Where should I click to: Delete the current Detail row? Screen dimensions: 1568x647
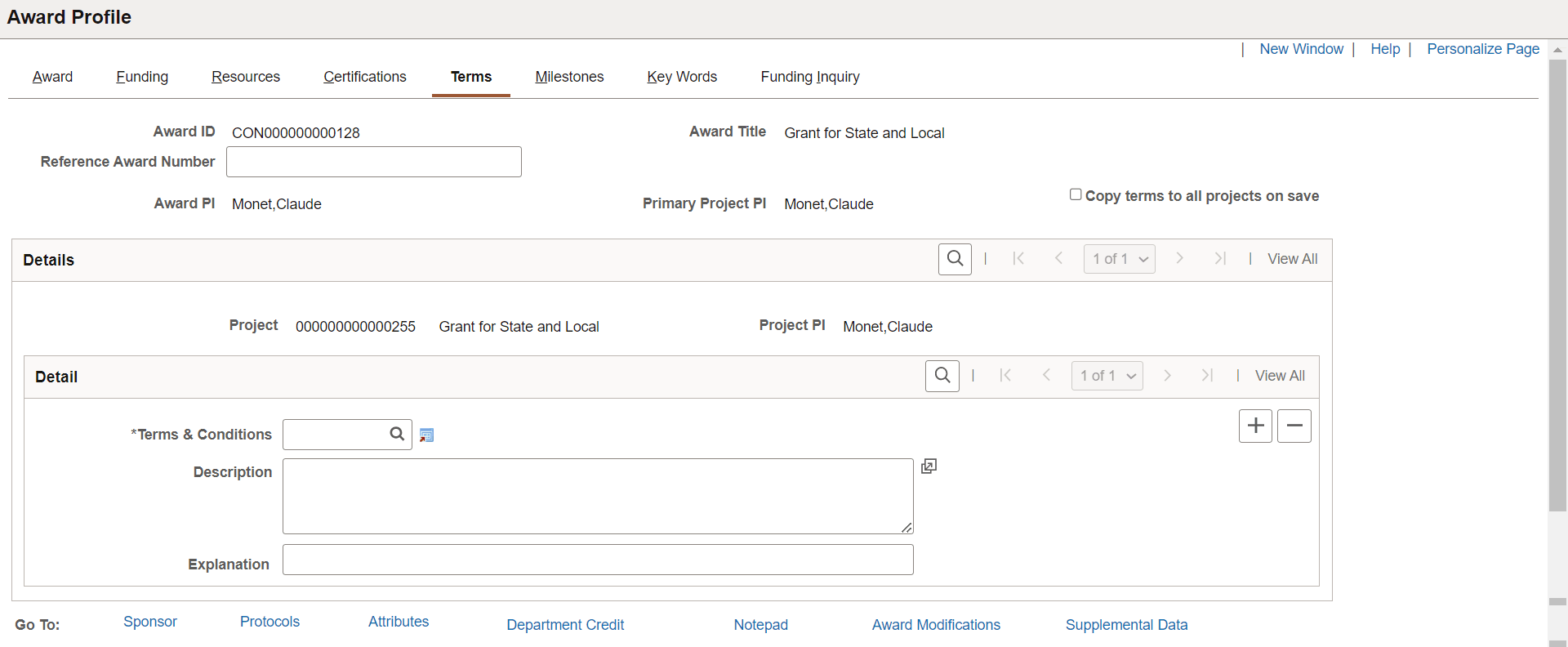pos(1294,426)
